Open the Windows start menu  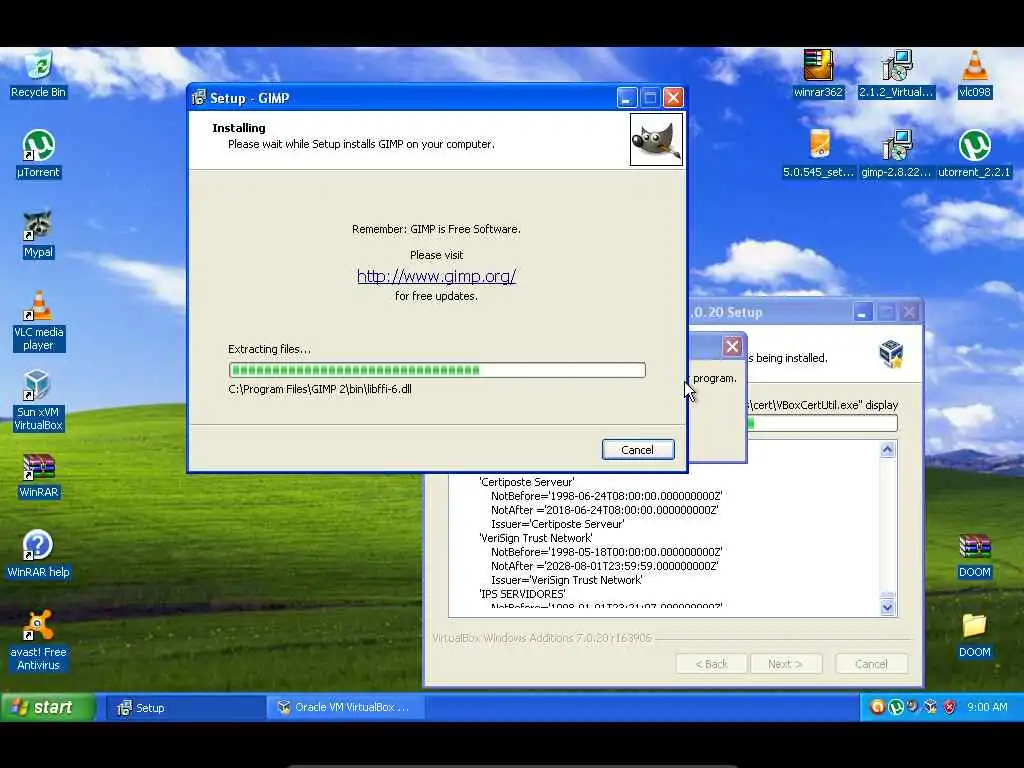coord(47,707)
